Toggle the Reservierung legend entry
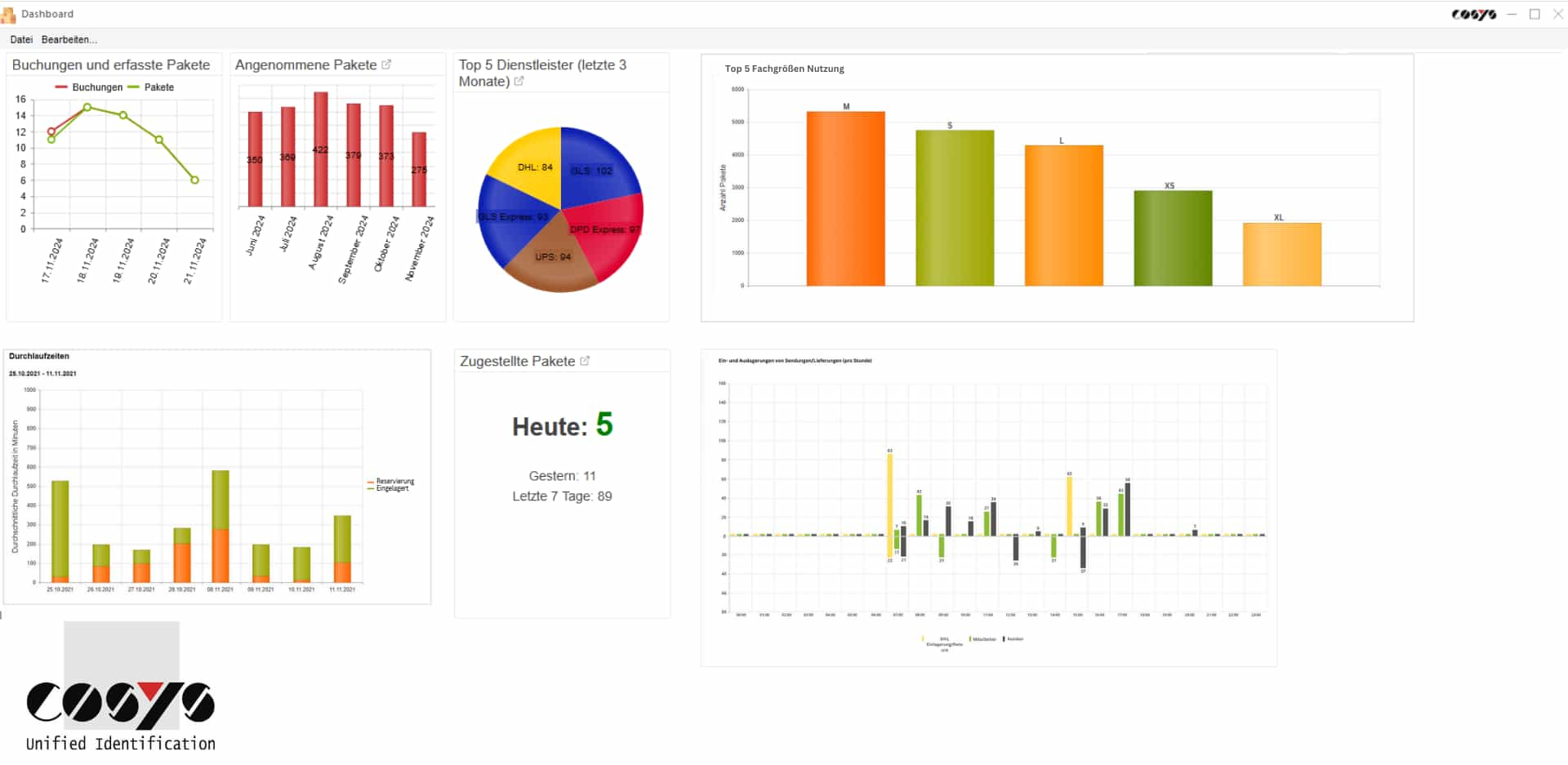This screenshot has width=1568, height=765. (391, 481)
